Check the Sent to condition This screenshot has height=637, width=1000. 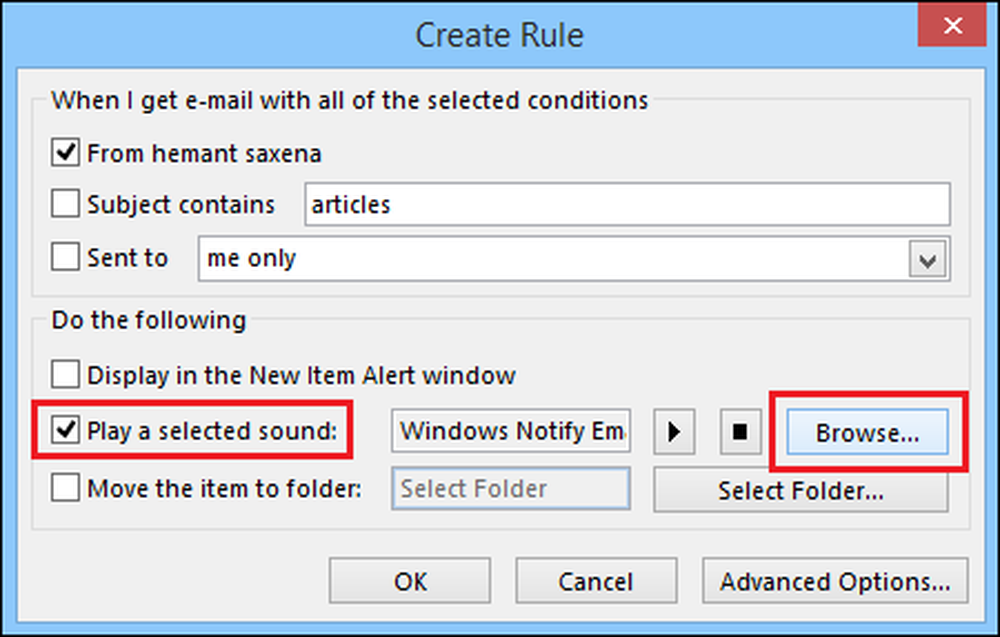pos(66,258)
